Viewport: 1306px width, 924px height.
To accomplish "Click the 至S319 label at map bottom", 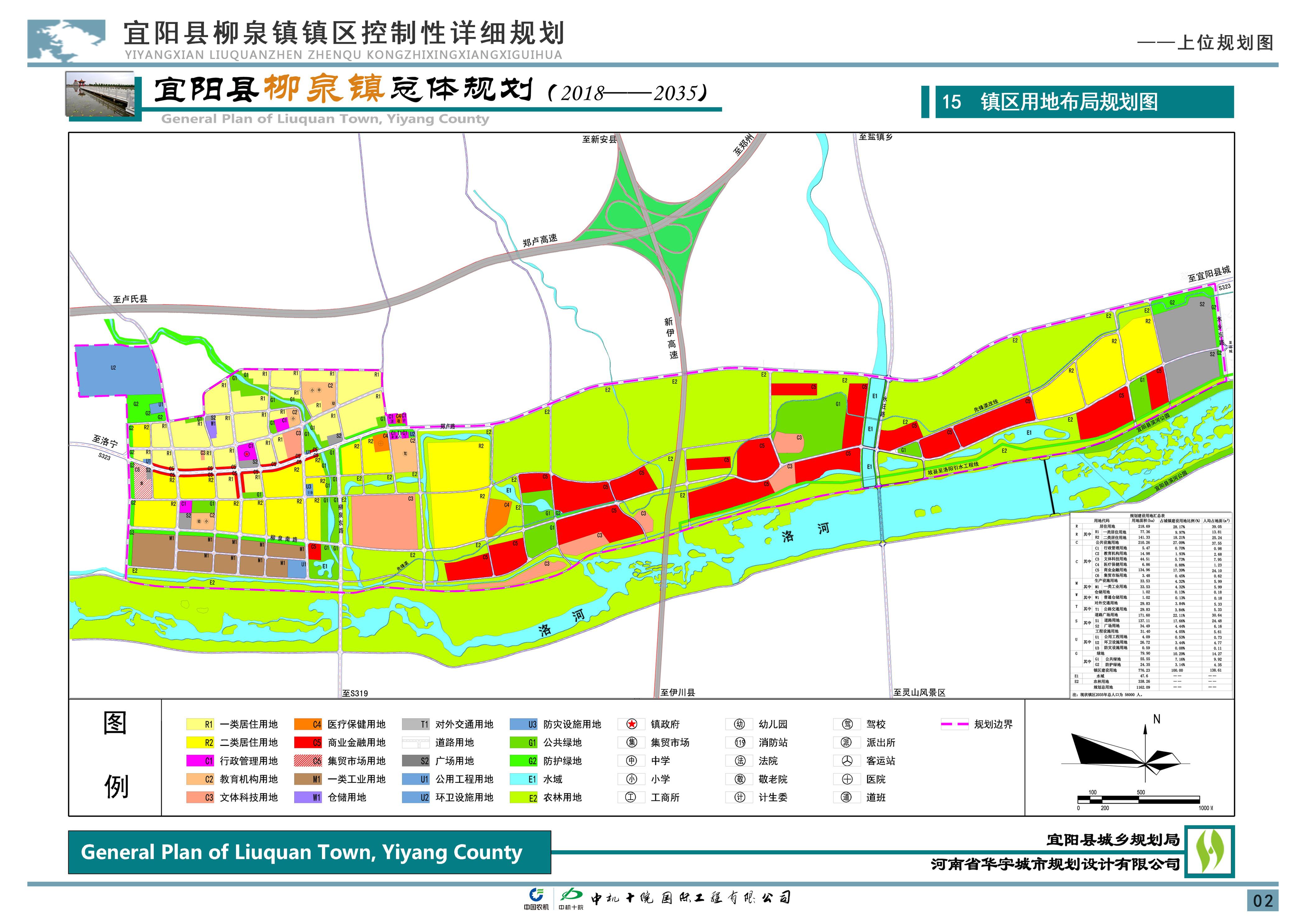I will click(x=355, y=693).
